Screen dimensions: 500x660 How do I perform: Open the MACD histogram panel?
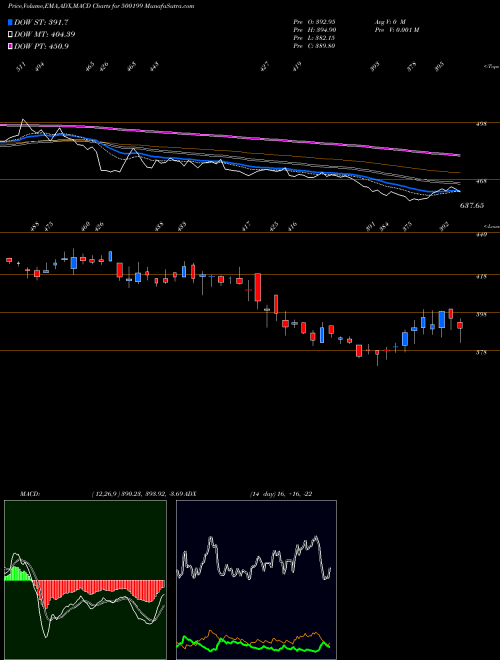pos(85,580)
